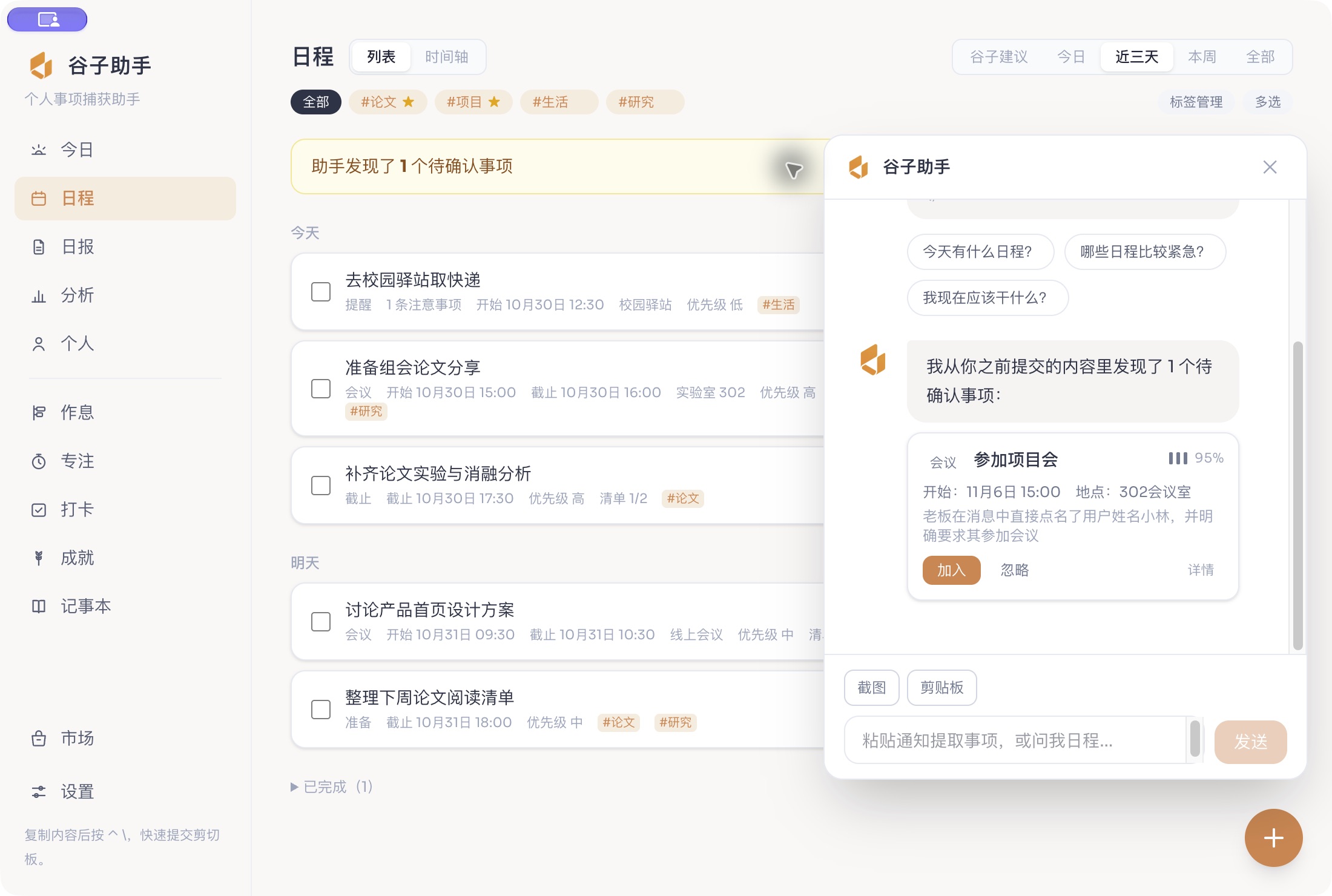Filter by #项目 starred tag
The image size is (1332, 896).
point(473,102)
